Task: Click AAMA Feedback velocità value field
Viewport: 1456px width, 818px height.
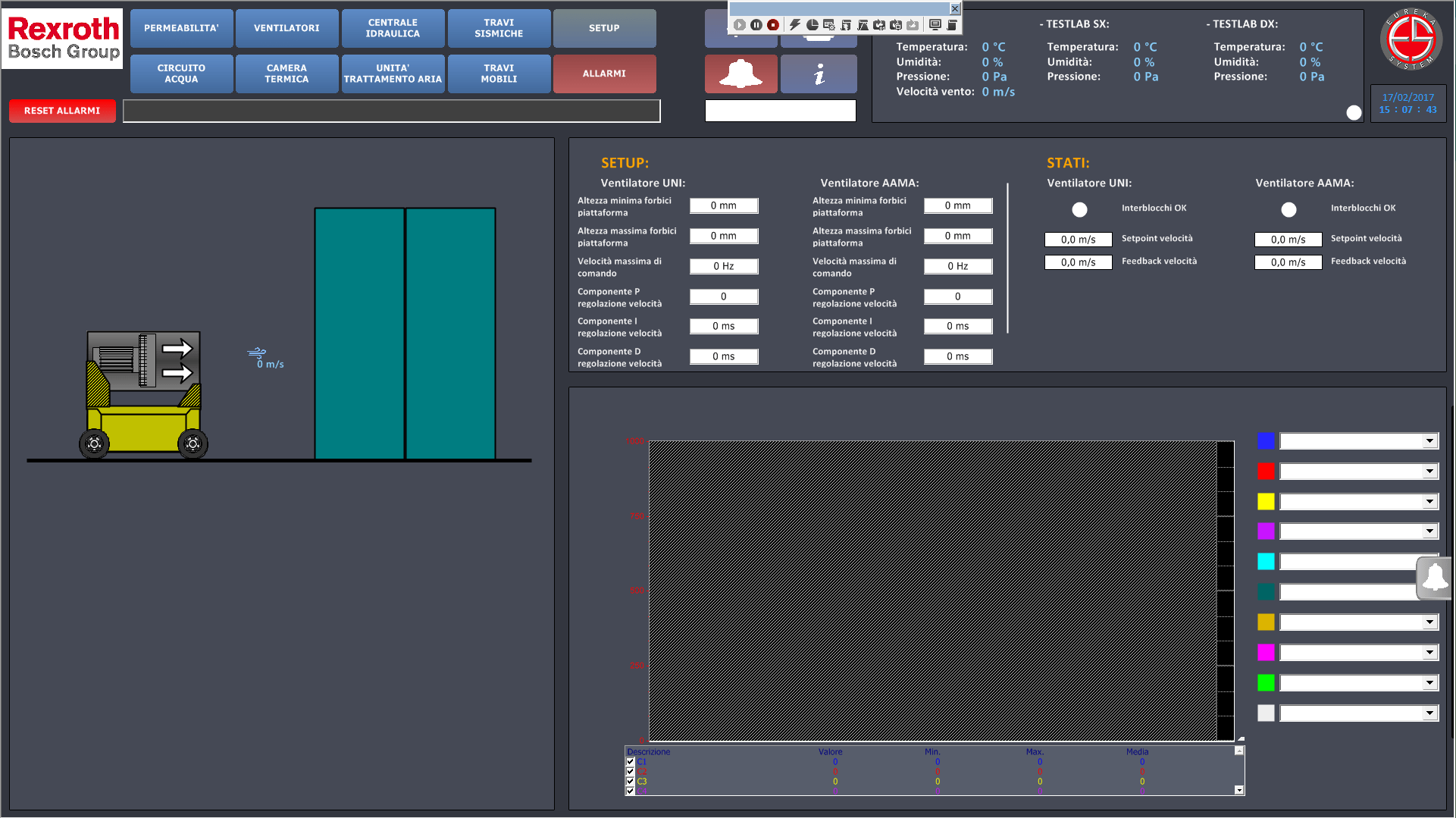Action: (1288, 262)
